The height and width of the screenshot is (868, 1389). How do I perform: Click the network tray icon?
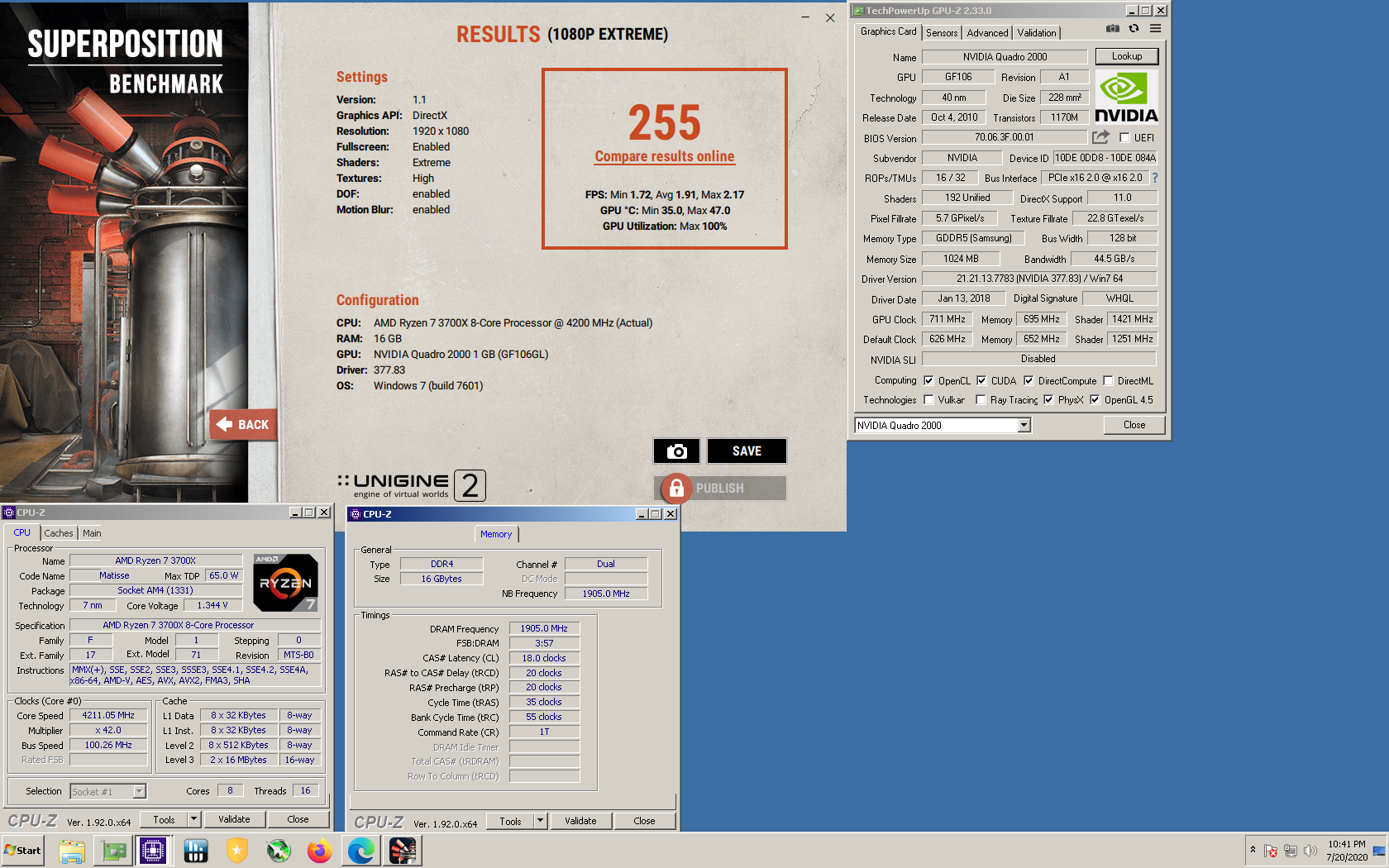tap(1291, 851)
